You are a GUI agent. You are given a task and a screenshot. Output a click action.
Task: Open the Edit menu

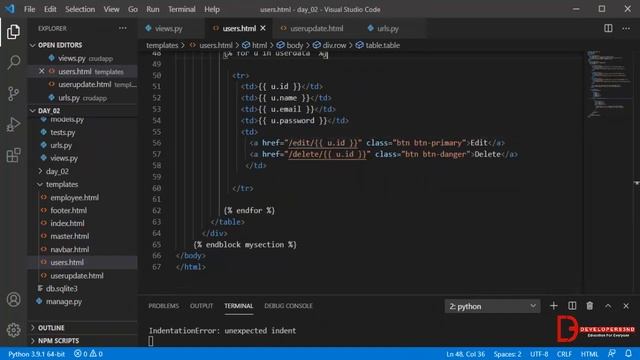point(50,9)
